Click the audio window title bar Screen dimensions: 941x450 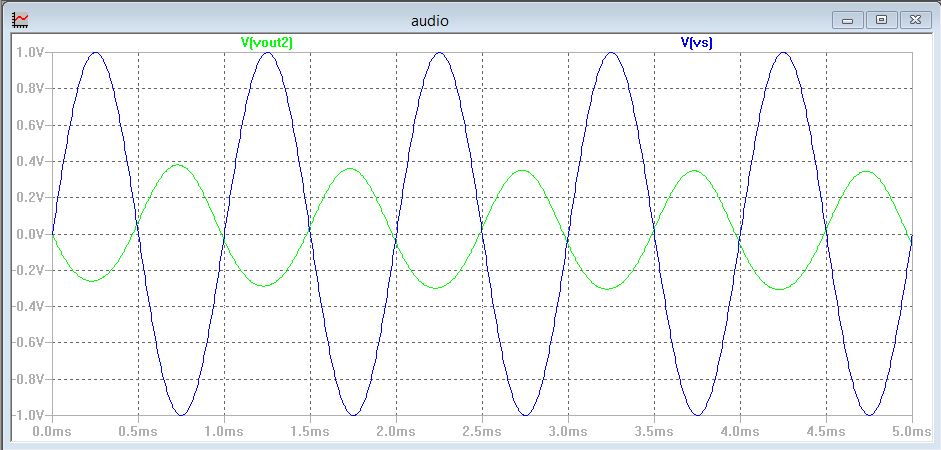[x=430, y=20]
